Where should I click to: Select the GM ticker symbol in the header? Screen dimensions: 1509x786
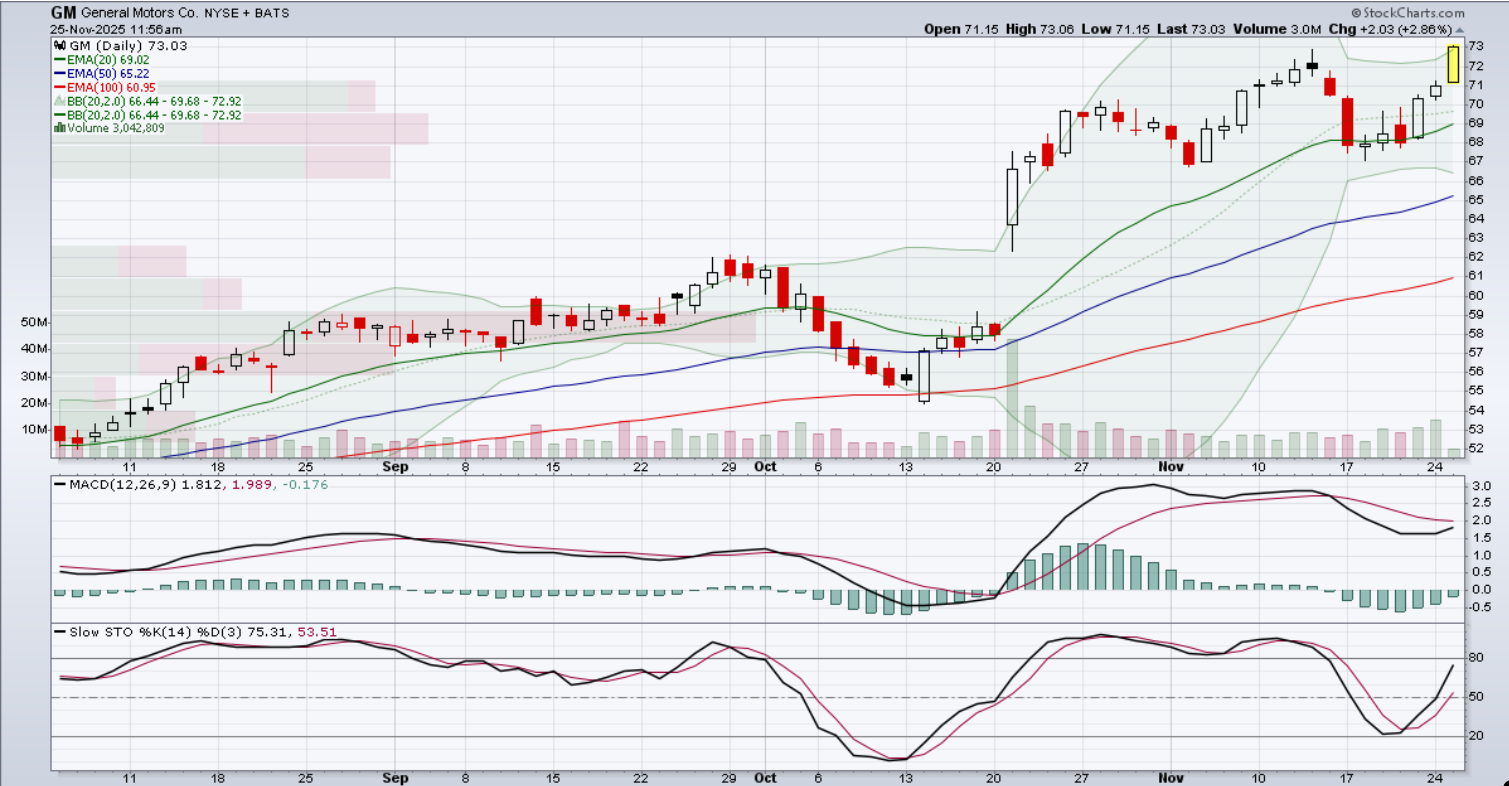coord(63,13)
